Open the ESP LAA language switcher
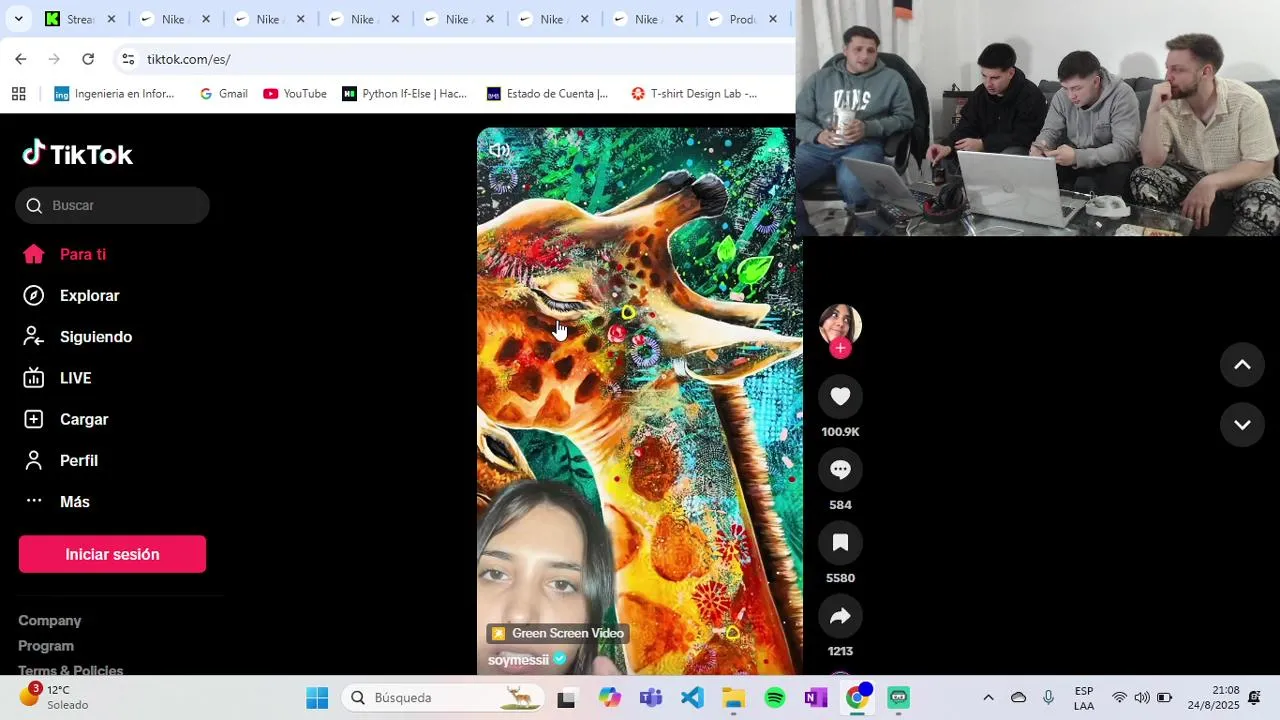This screenshot has height=720, width=1280. [x=1084, y=698]
